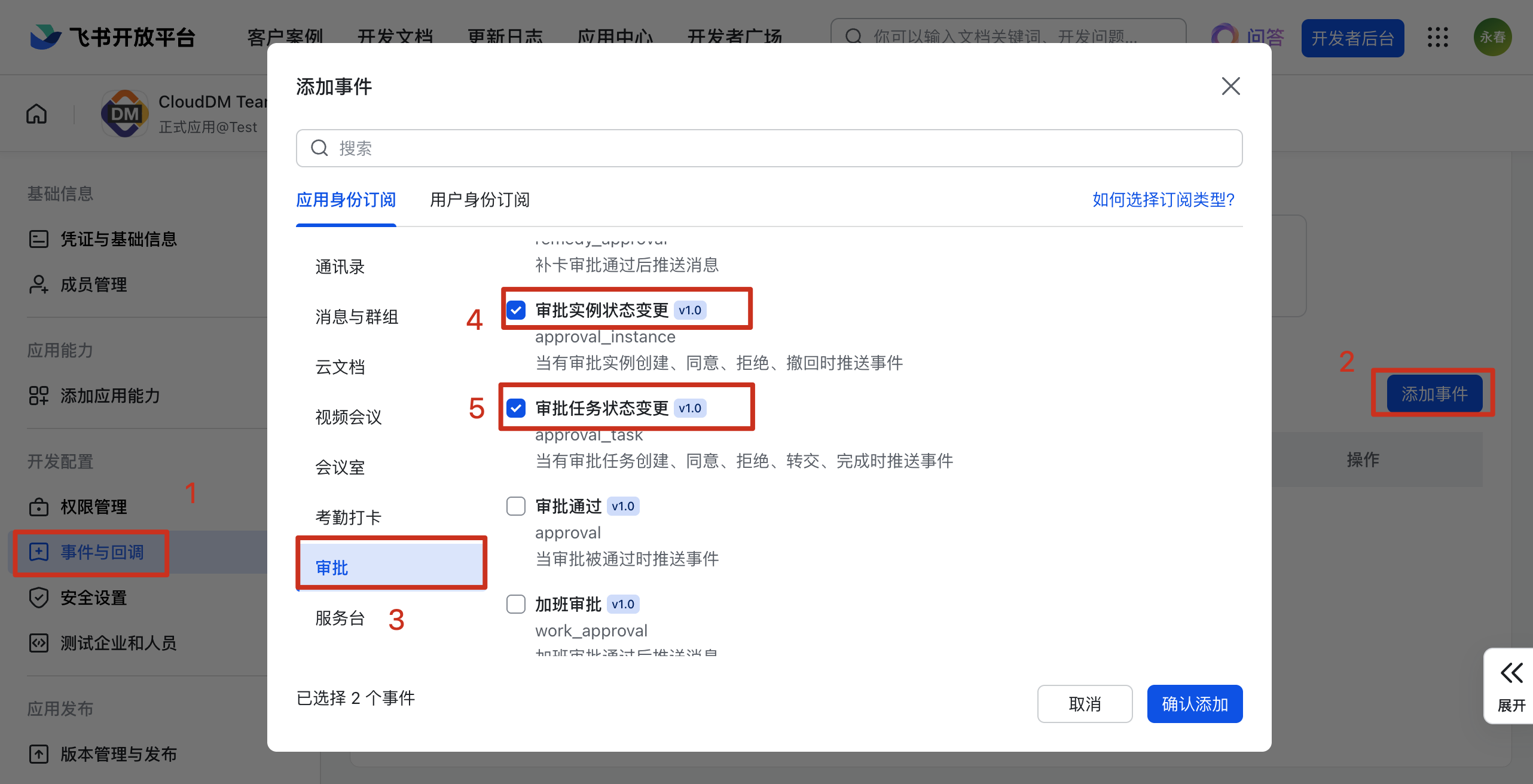1533x784 pixels.
Task: Click the 确认添加 button
Action: point(1194,704)
